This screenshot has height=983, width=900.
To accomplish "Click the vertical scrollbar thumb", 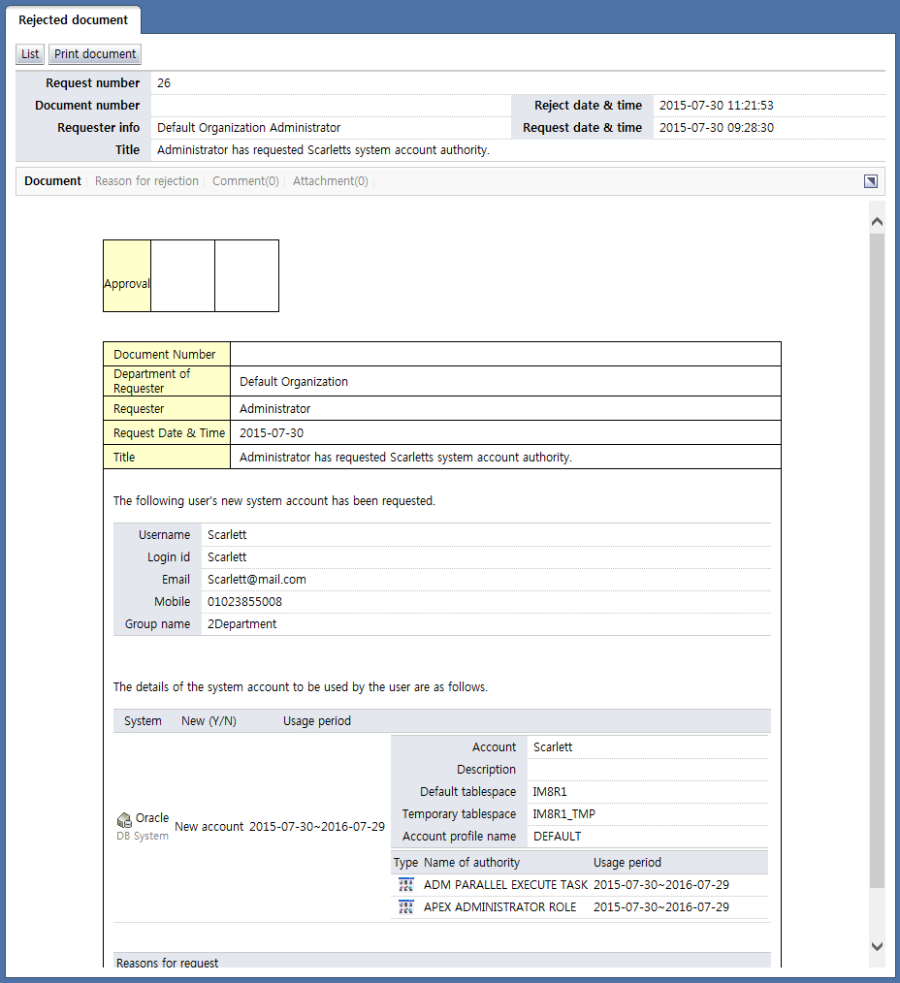I will pyautogui.click(x=877, y=560).
